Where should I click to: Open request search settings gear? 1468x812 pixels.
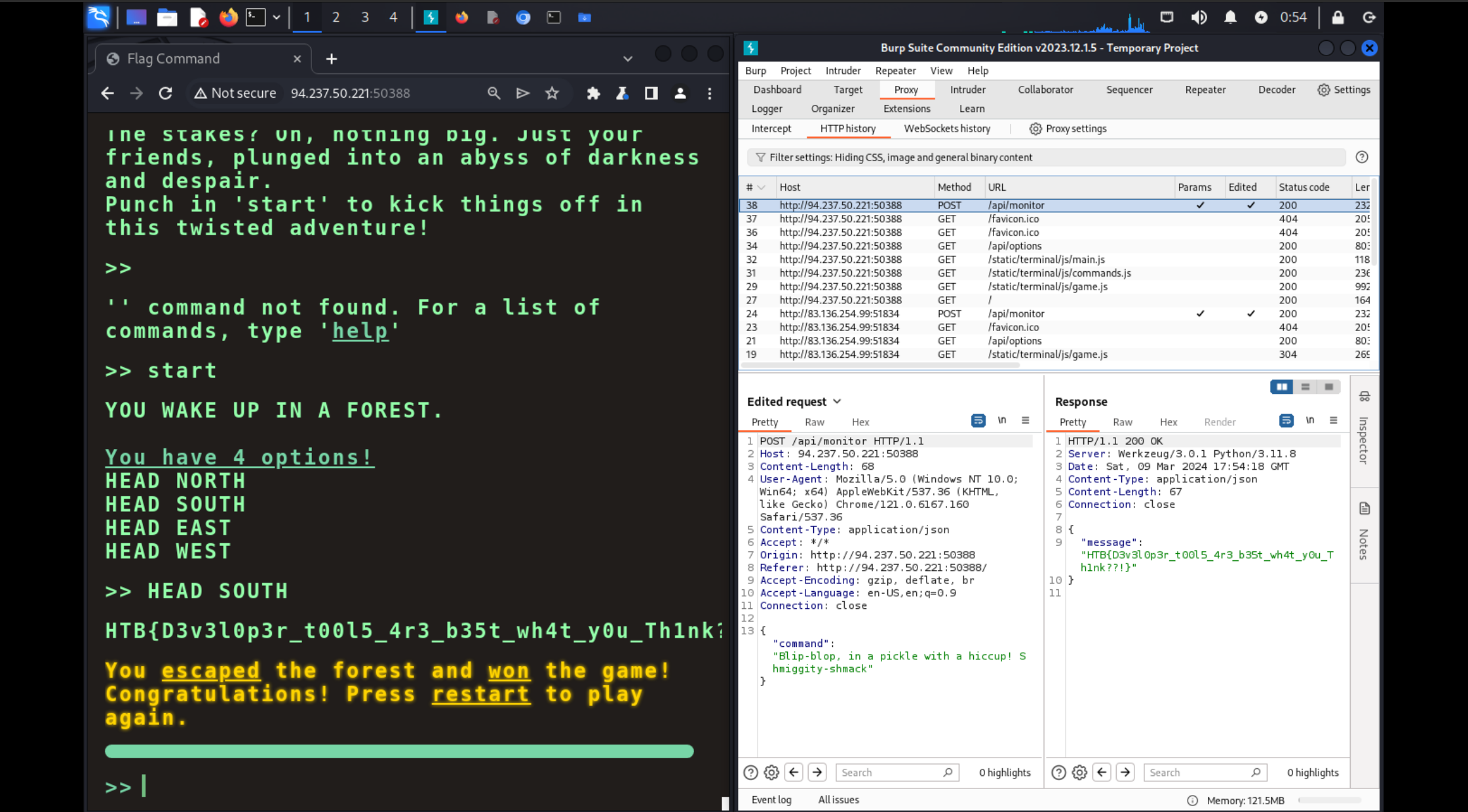[771, 773]
